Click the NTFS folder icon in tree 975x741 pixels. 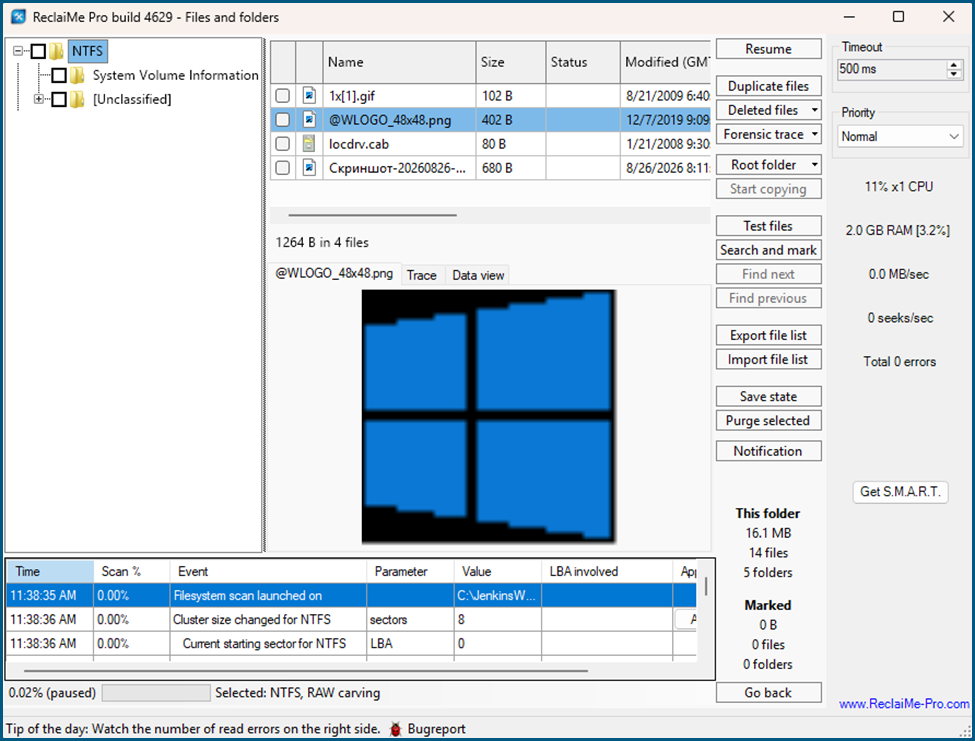pyautogui.click(x=57, y=51)
